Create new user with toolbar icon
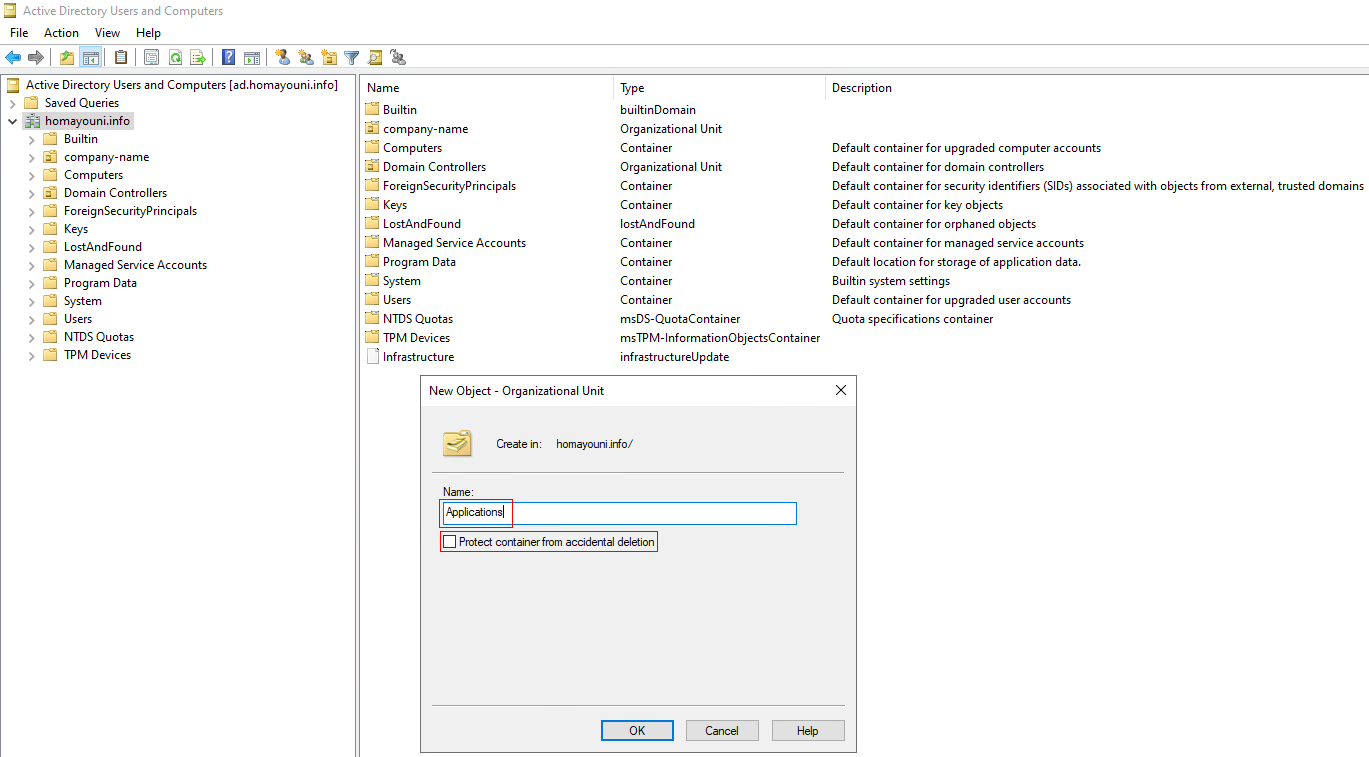The image size is (1369, 757). [283, 58]
